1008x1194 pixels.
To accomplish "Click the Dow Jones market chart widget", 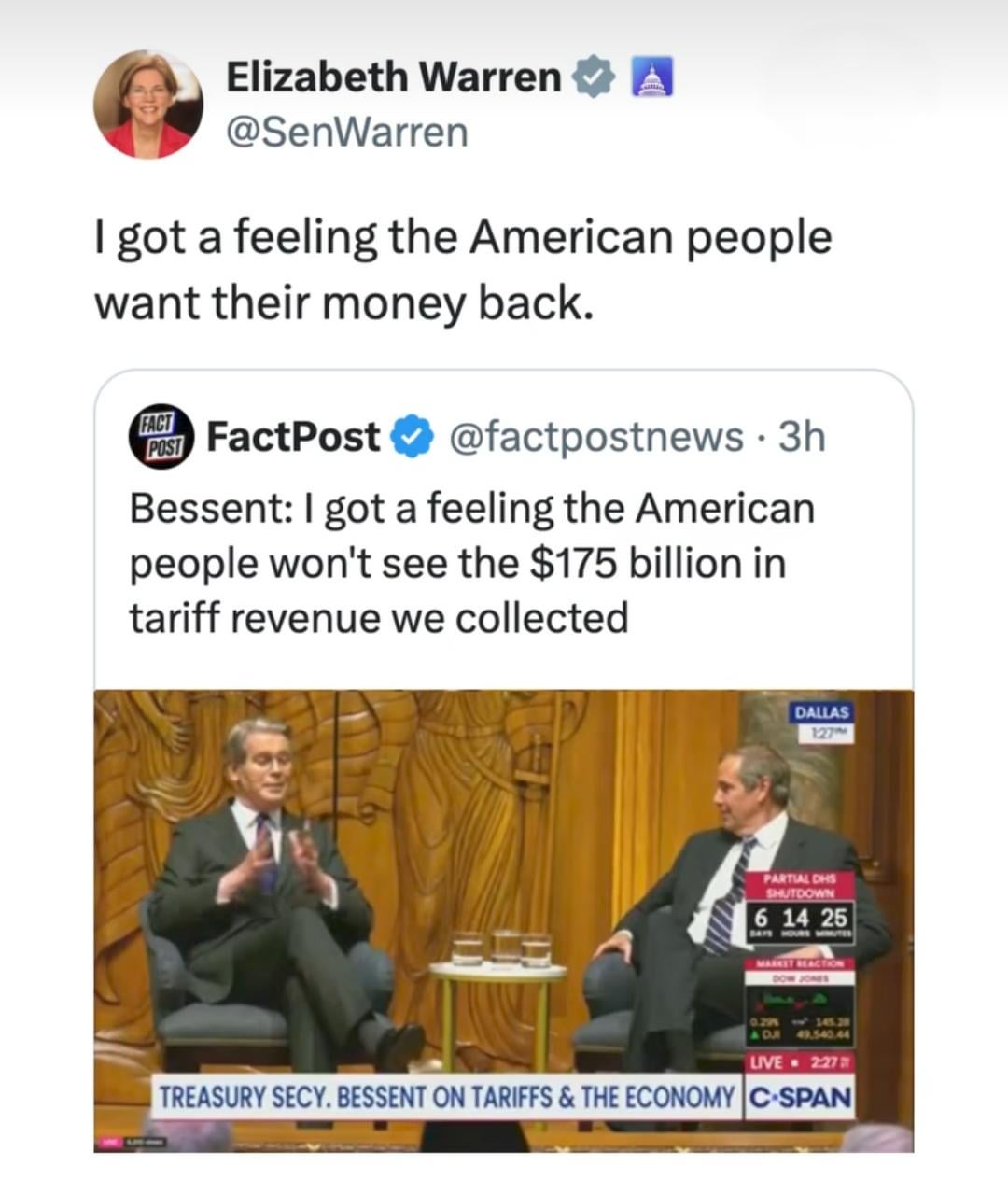I will pyautogui.click(x=802, y=1004).
